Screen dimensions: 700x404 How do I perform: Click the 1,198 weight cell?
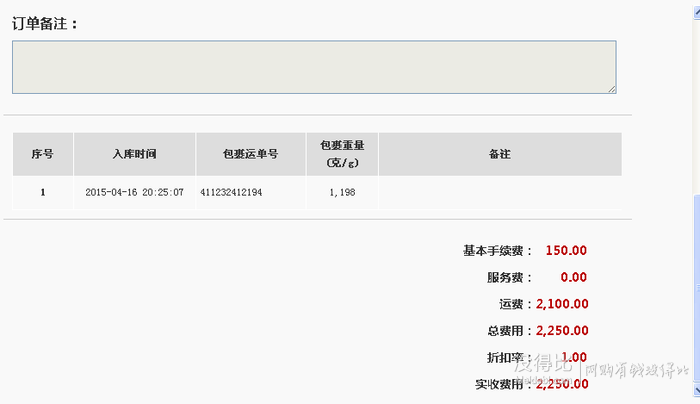(342, 192)
